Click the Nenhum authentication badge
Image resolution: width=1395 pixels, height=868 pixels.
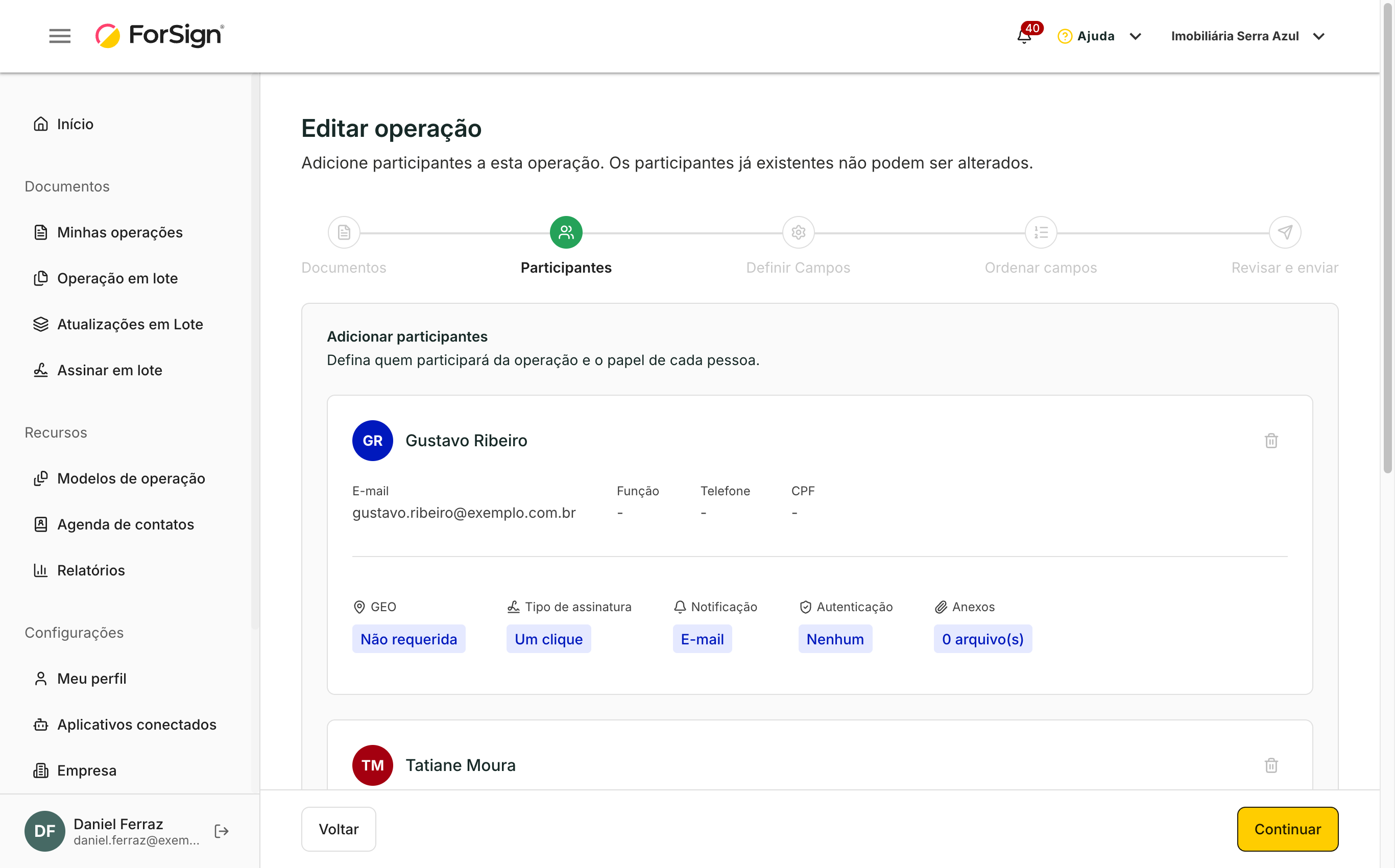pos(835,638)
